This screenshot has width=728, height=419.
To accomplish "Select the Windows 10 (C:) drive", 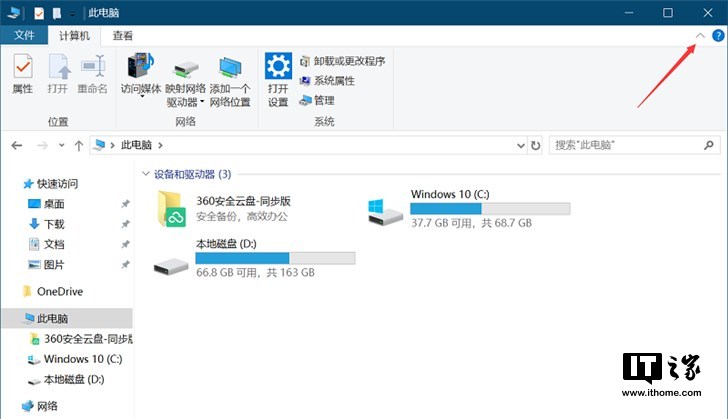I will coord(469,209).
